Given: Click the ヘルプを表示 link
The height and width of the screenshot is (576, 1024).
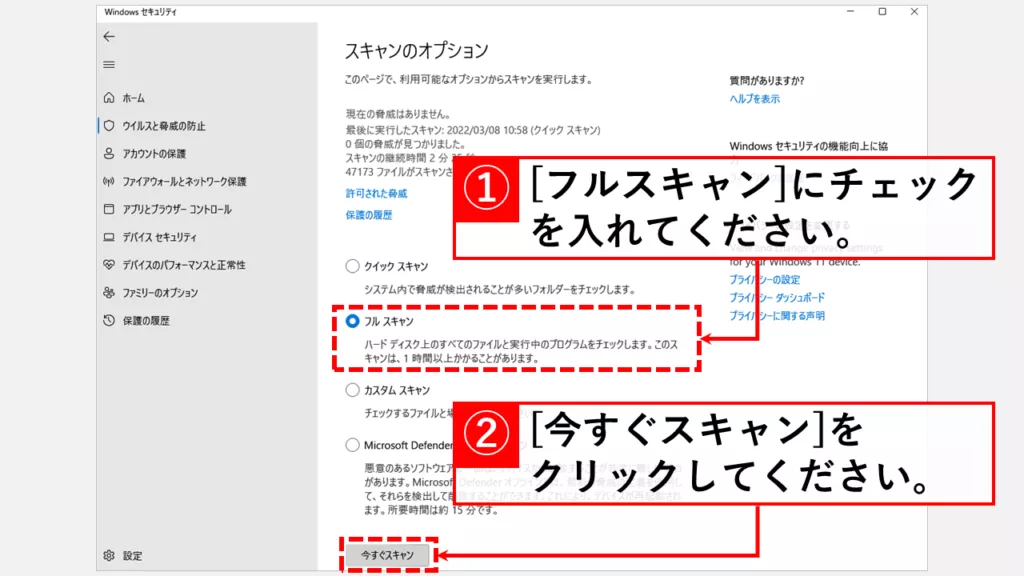Looking at the screenshot, I should (x=755, y=99).
